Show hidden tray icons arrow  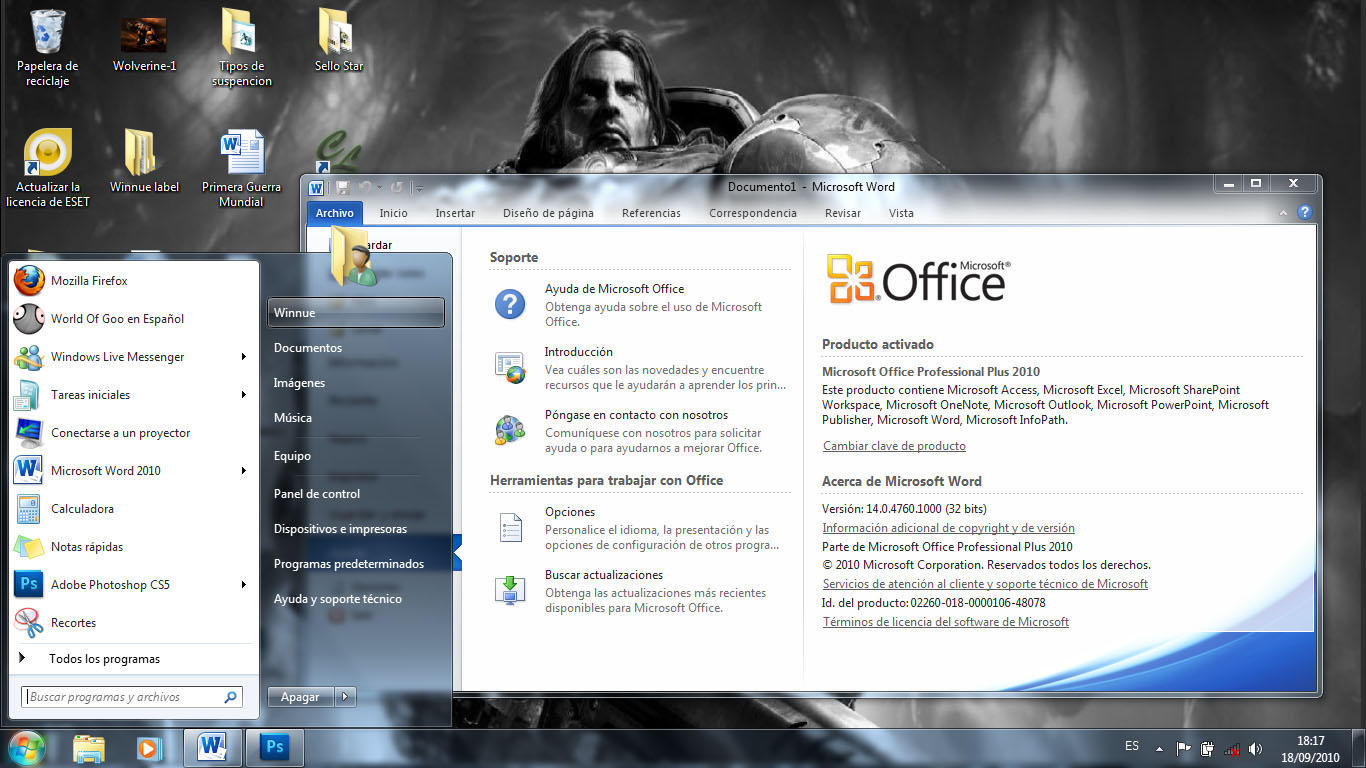(1159, 748)
